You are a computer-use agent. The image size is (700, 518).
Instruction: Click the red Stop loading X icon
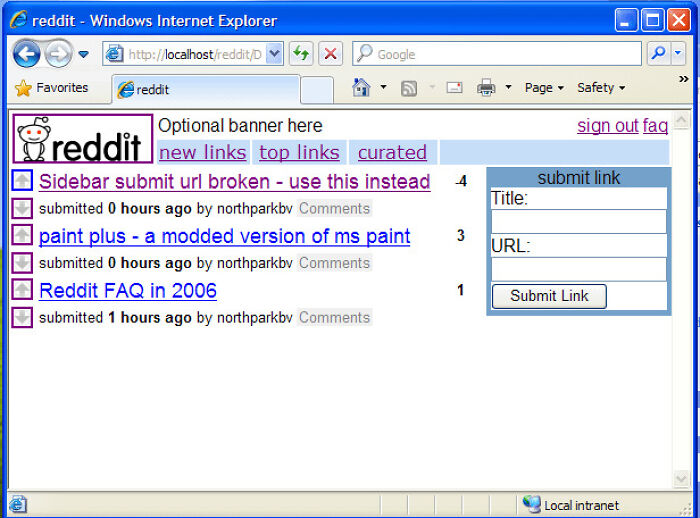pyautogui.click(x=330, y=54)
